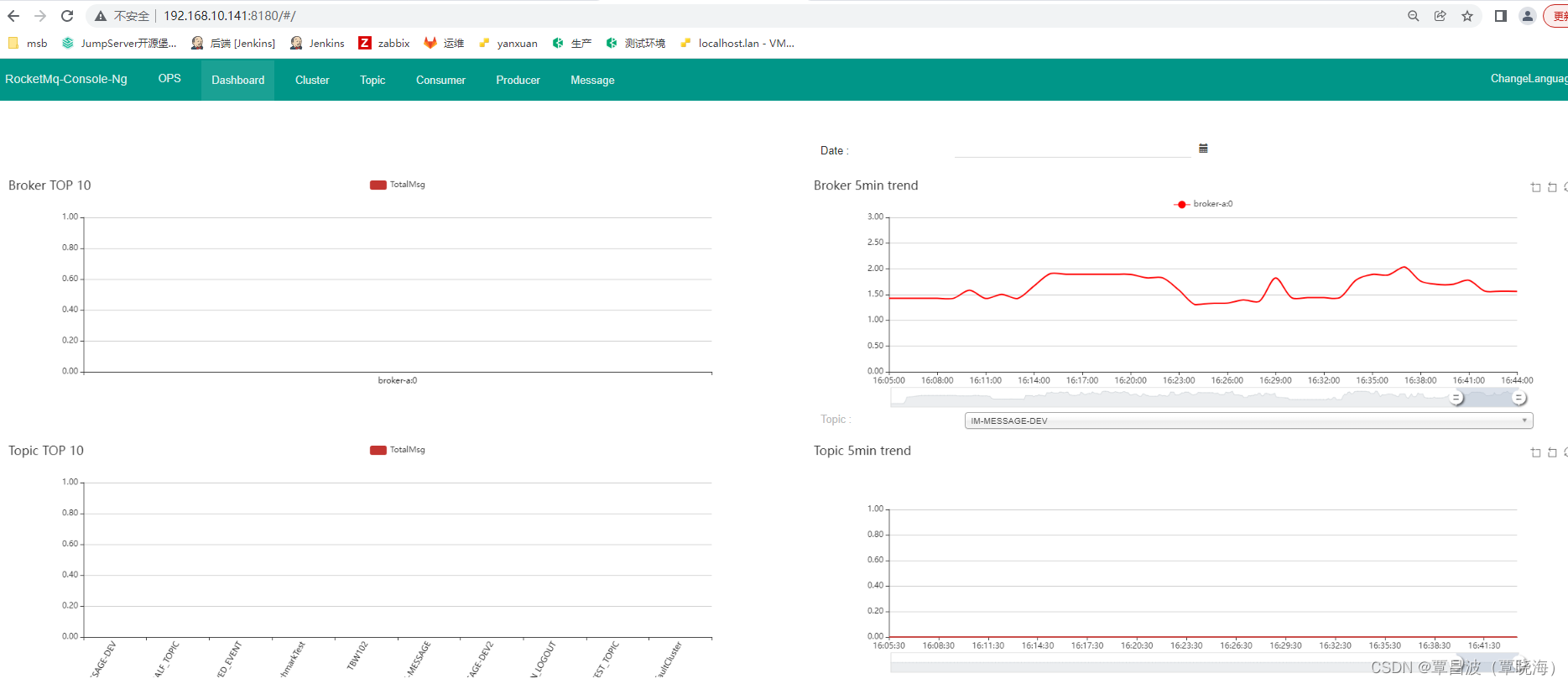Open the Topic tab
The width and height of the screenshot is (1568, 684).
point(372,81)
